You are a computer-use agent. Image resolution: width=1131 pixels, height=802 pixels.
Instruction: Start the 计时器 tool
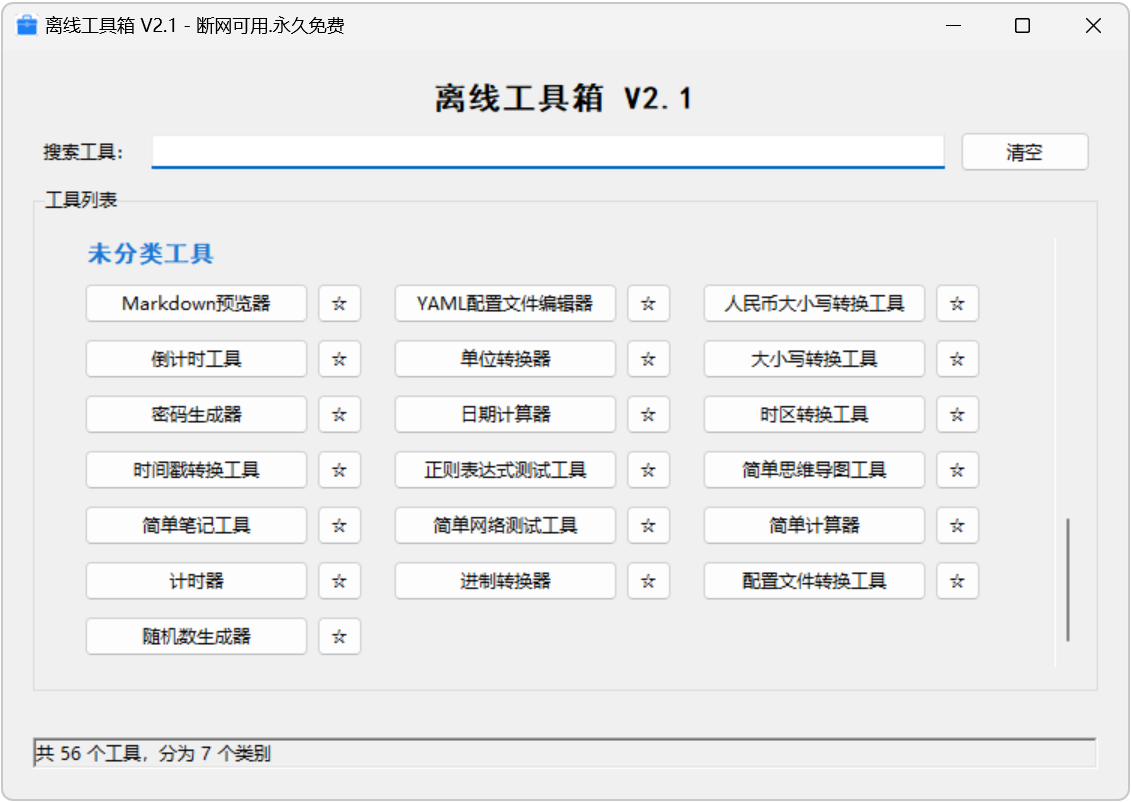click(x=196, y=581)
